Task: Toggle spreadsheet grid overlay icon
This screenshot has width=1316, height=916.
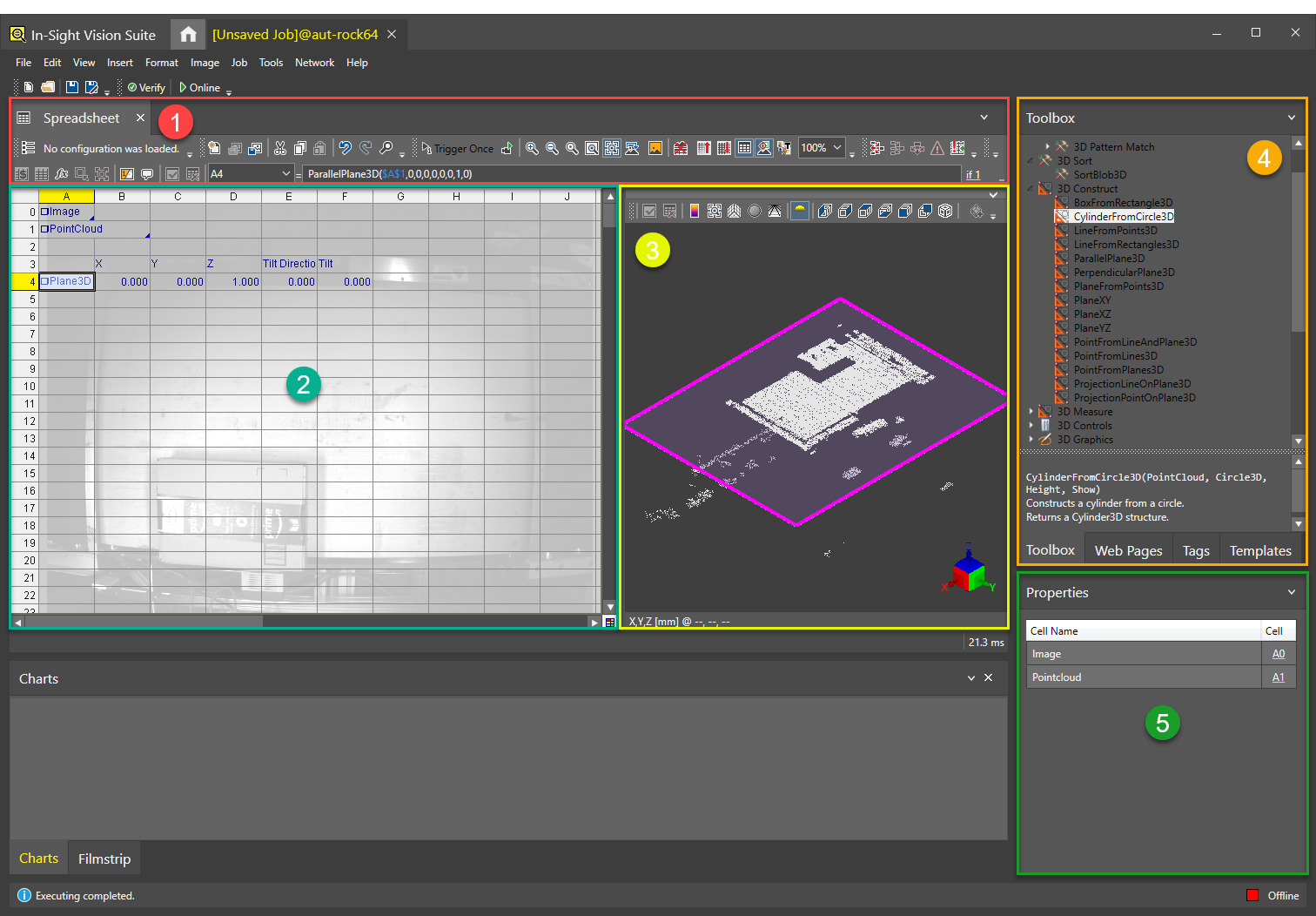Action: pyautogui.click(x=744, y=148)
